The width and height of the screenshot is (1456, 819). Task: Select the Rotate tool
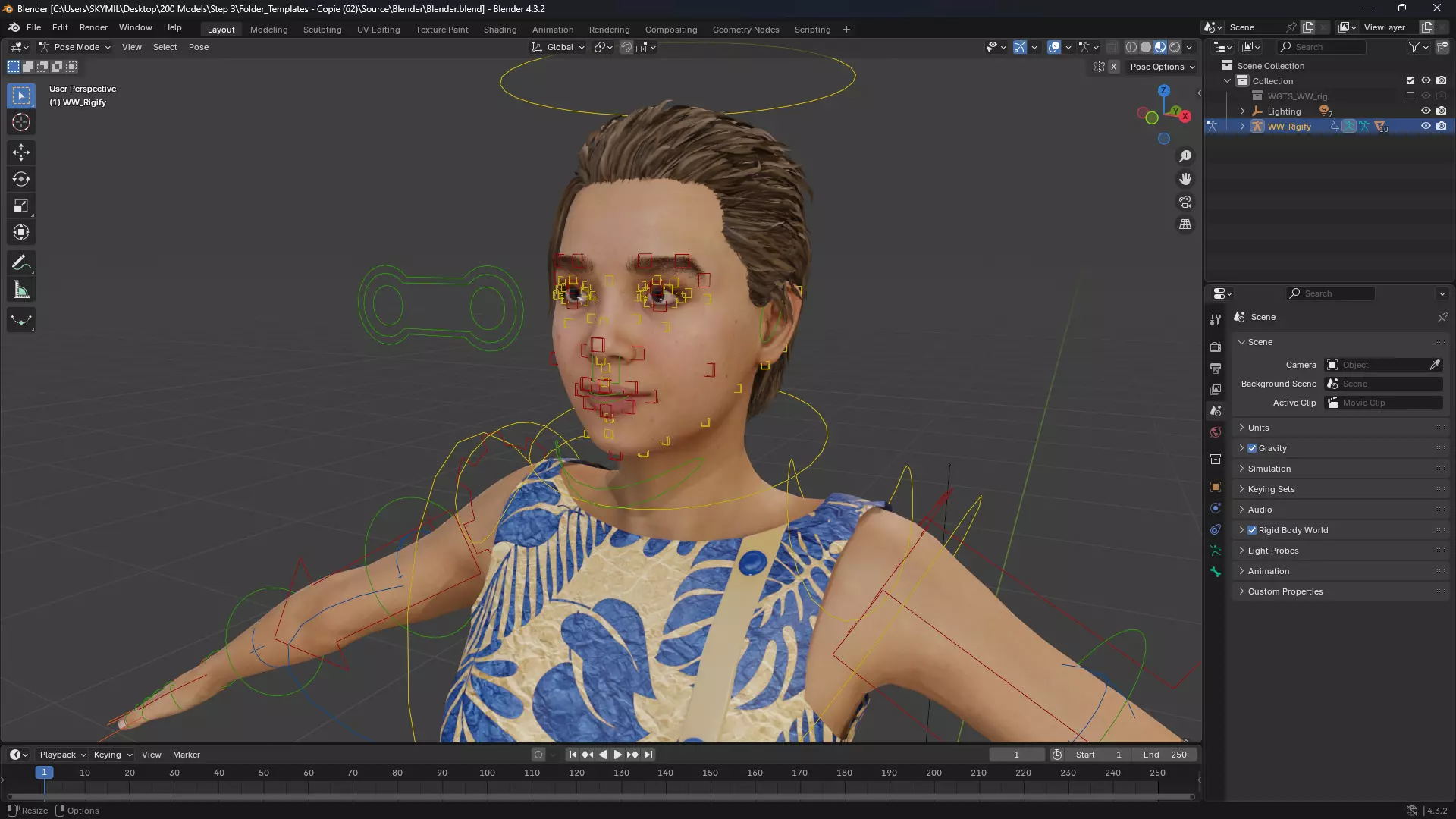tap(21, 180)
